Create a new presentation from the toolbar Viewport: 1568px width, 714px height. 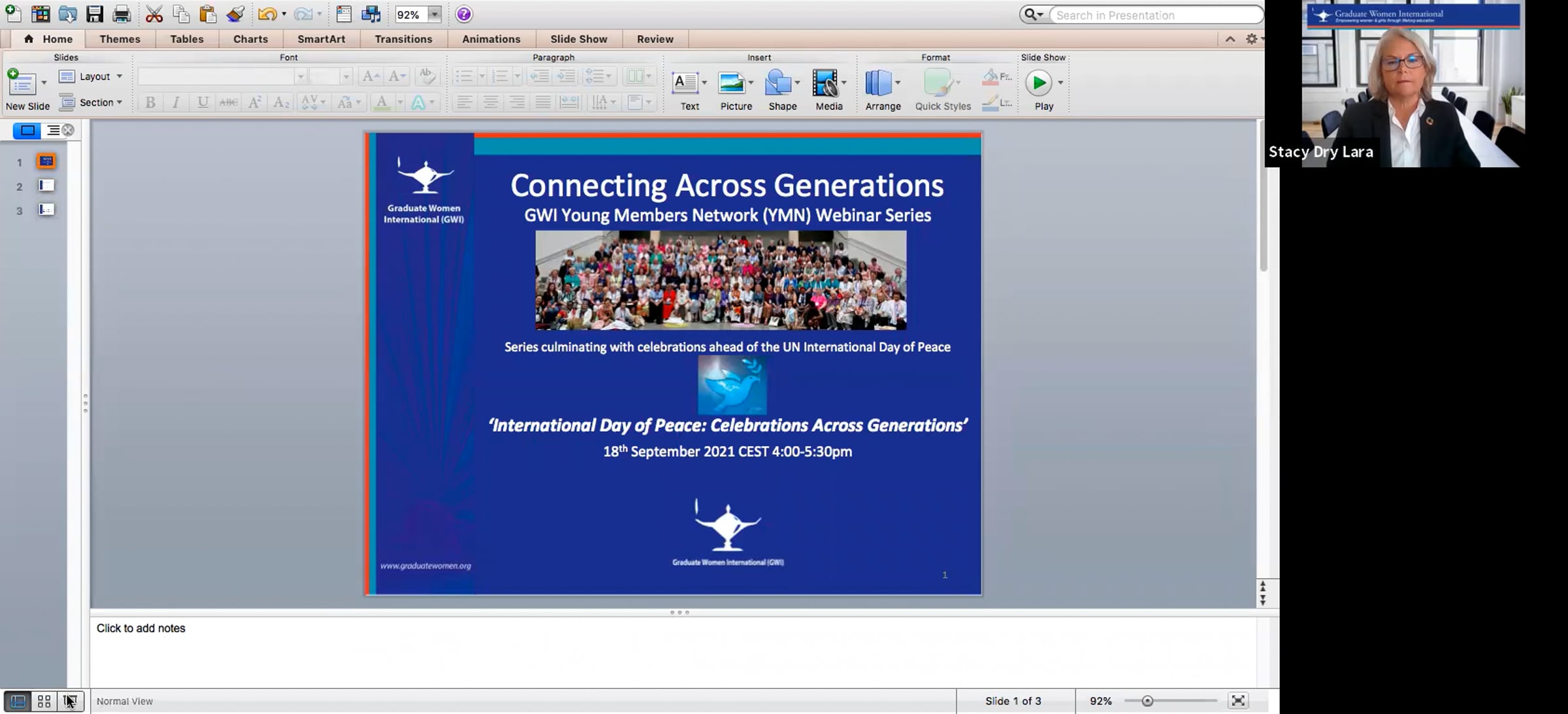[x=13, y=14]
